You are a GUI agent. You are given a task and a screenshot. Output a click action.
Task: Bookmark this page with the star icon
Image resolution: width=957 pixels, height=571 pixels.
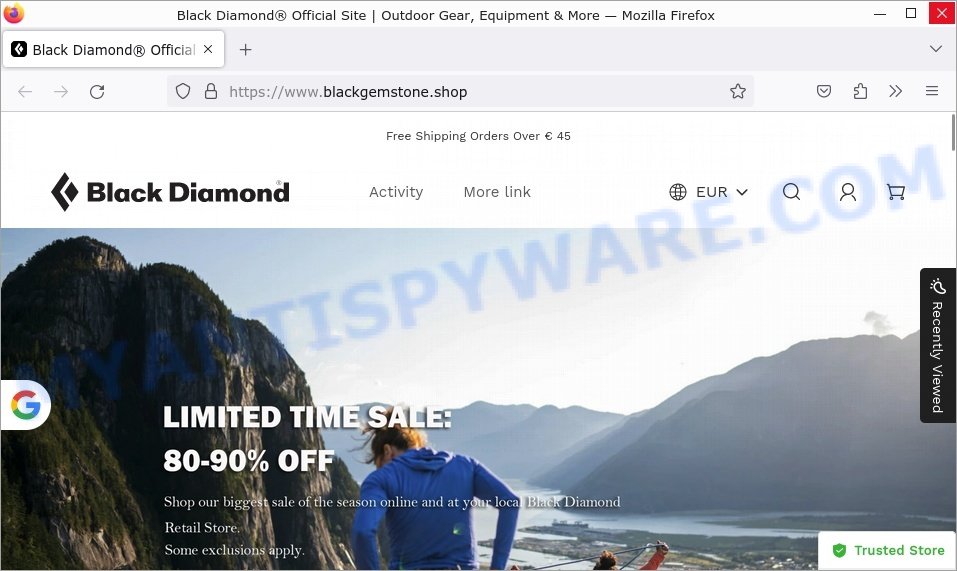click(738, 92)
